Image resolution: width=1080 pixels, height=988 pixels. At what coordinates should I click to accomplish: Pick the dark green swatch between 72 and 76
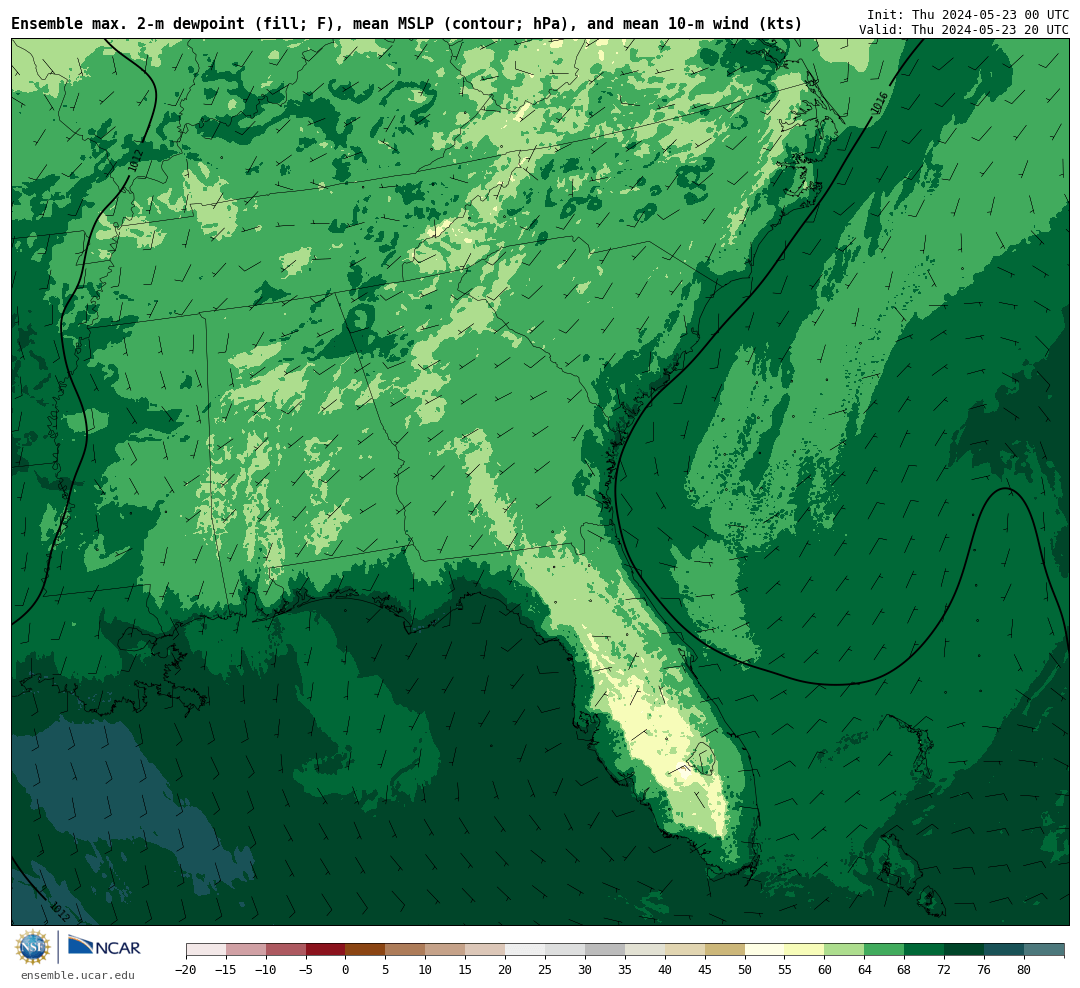coord(964,950)
